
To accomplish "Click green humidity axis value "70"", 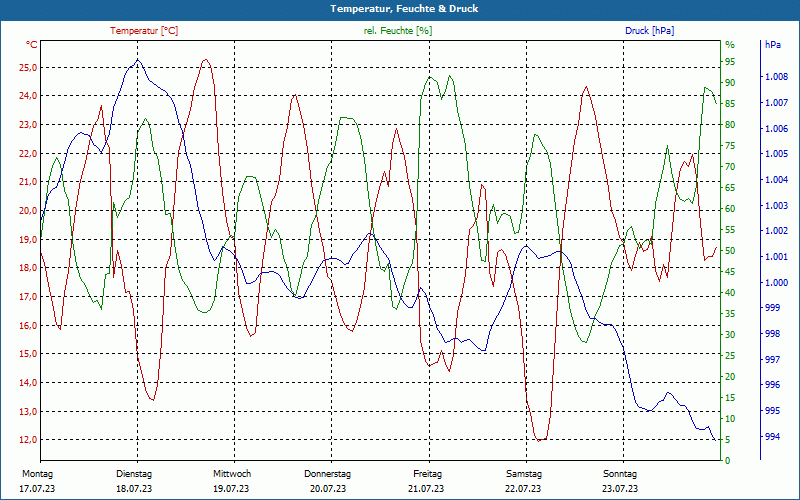I will (730, 167).
